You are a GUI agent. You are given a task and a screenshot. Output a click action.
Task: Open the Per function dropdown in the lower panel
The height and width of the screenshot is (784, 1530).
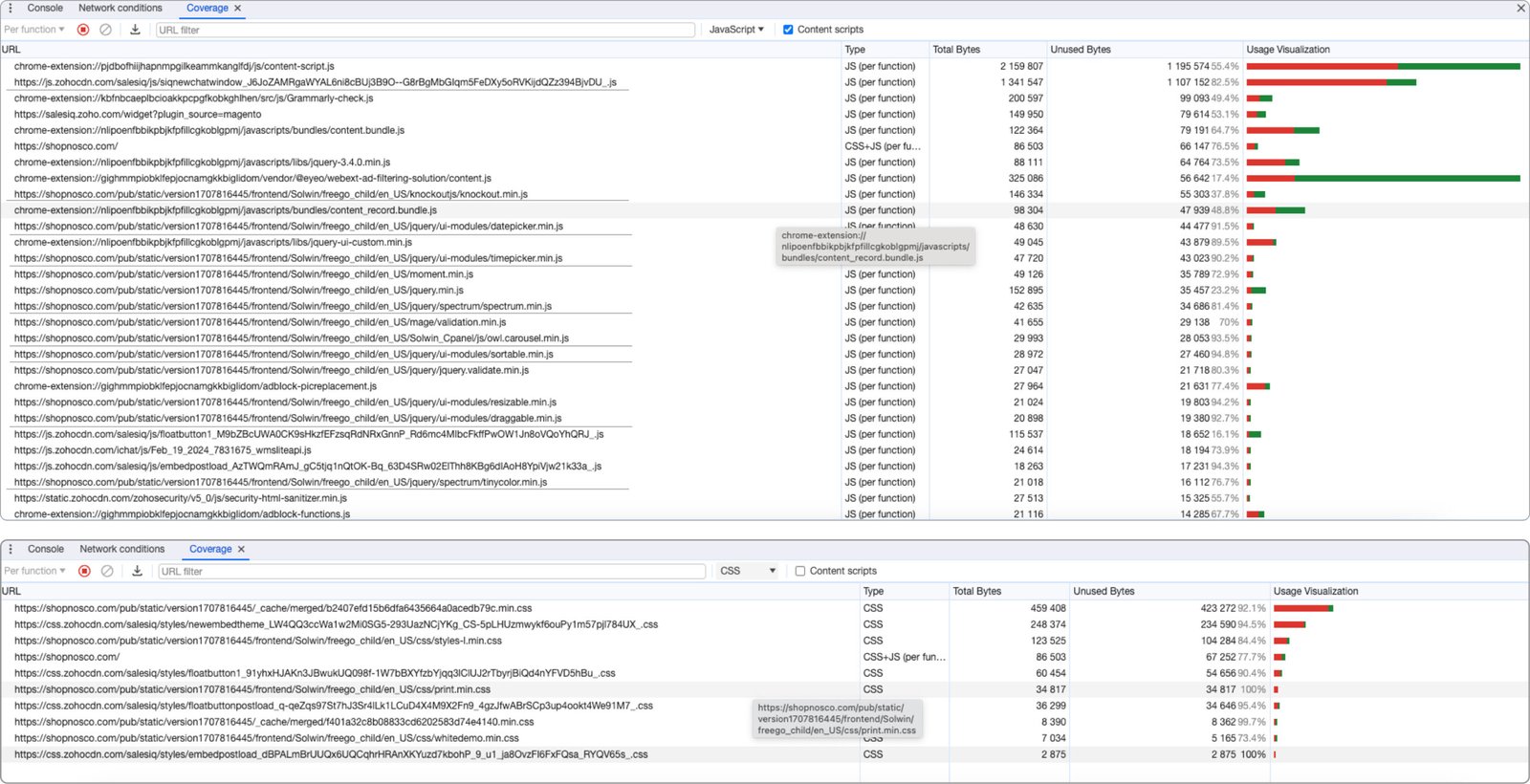pos(34,571)
